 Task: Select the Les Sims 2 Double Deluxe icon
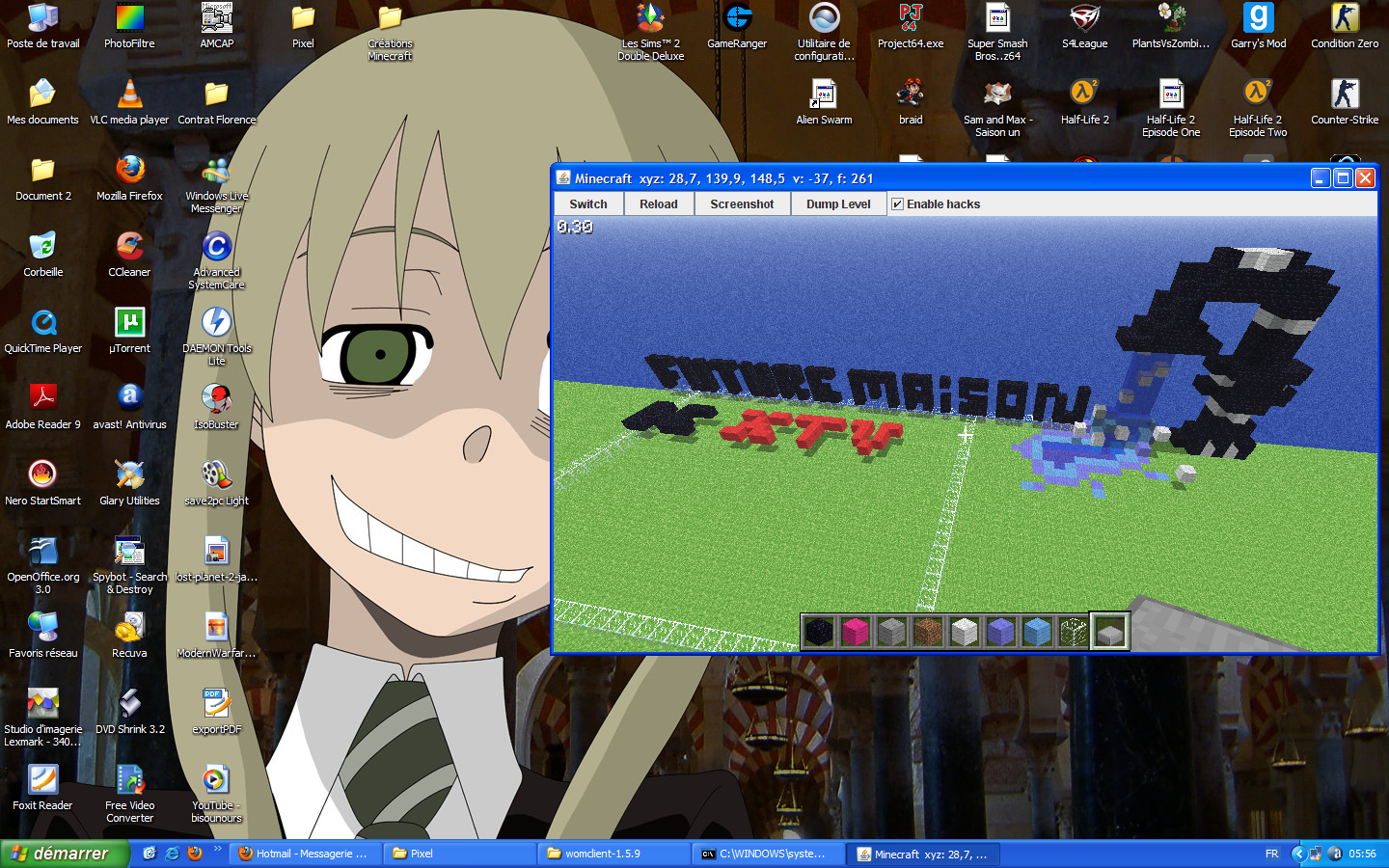click(x=650, y=32)
